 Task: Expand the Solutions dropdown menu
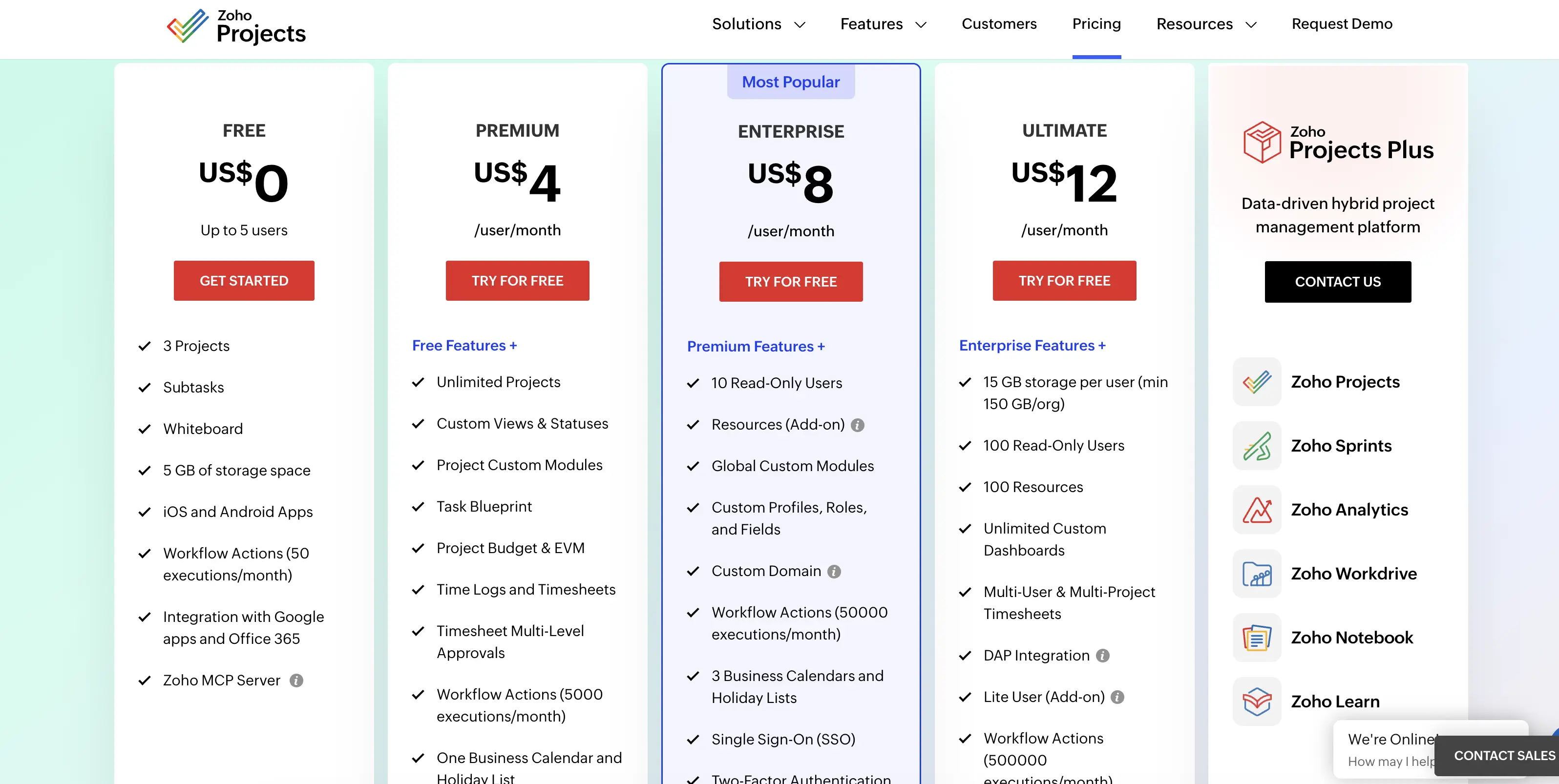(758, 24)
